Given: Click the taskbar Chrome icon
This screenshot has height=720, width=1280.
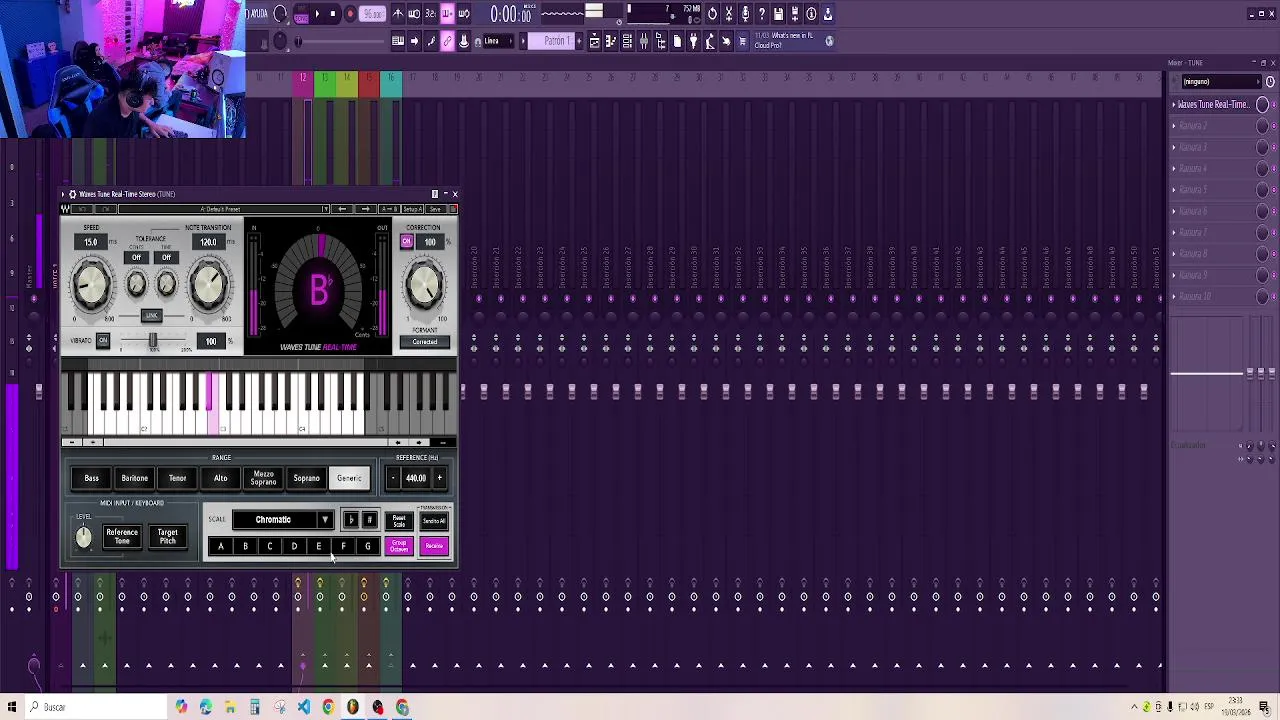Looking at the screenshot, I should (x=328, y=707).
